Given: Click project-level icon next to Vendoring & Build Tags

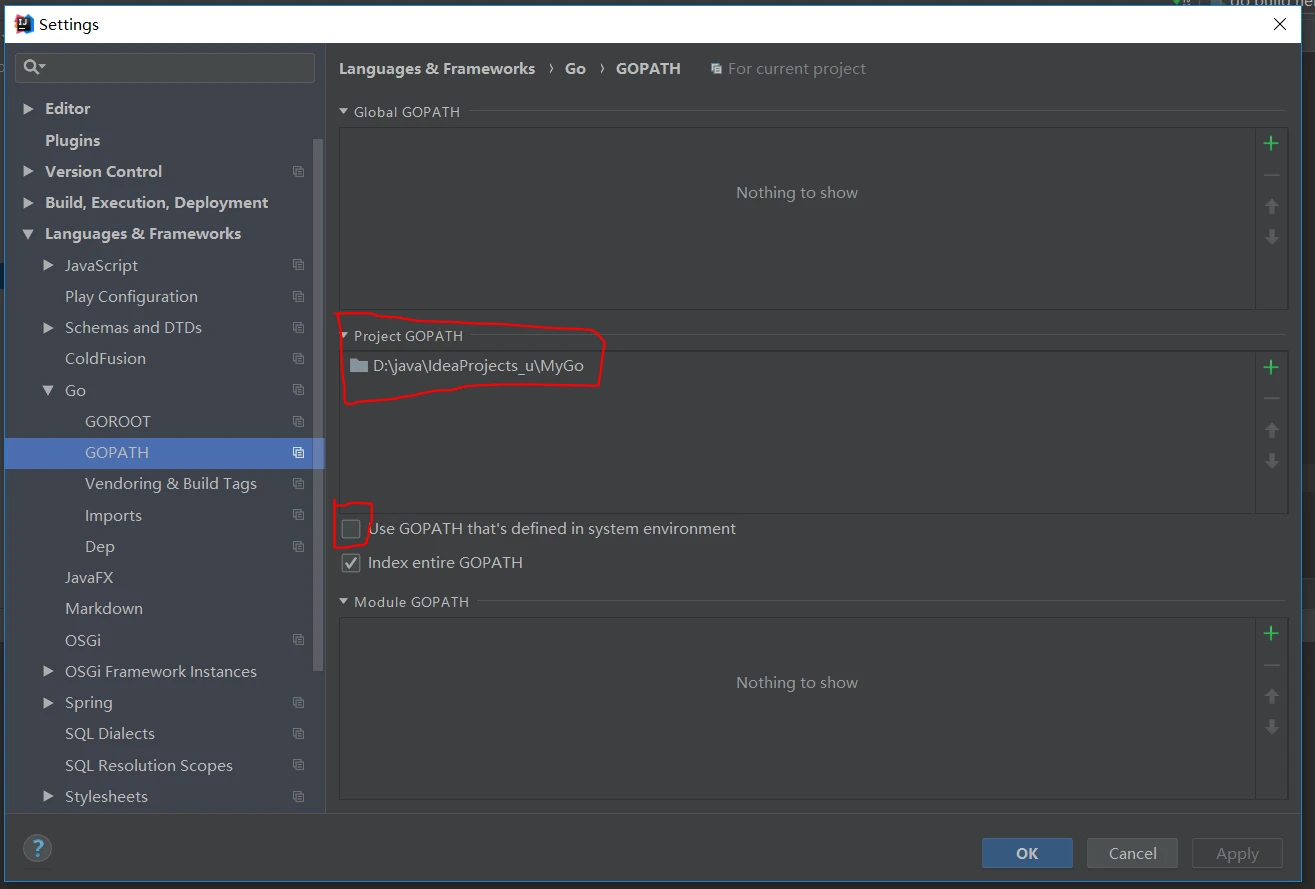Looking at the screenshot, I should click(298, 484).
